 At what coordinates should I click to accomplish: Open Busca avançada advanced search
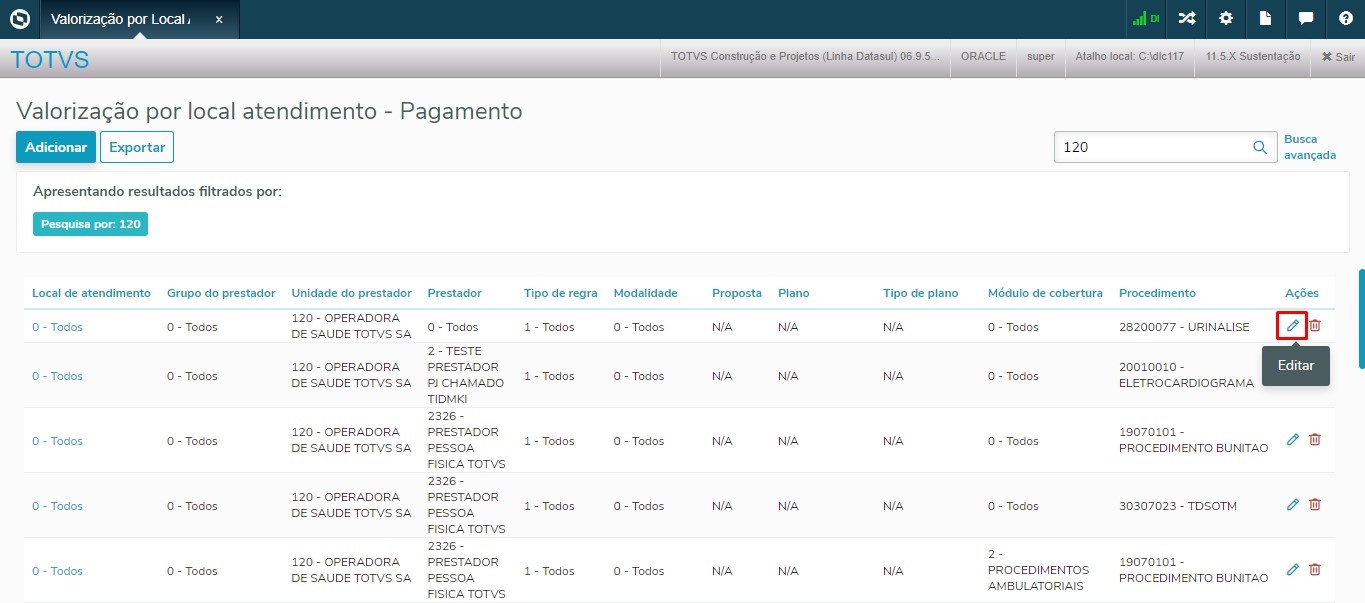click(1310, 147)
